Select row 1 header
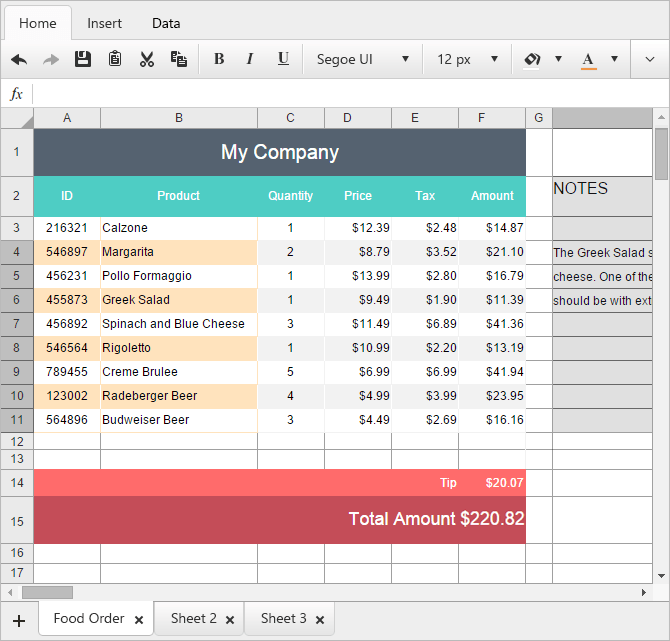 [x=17, y=152]
